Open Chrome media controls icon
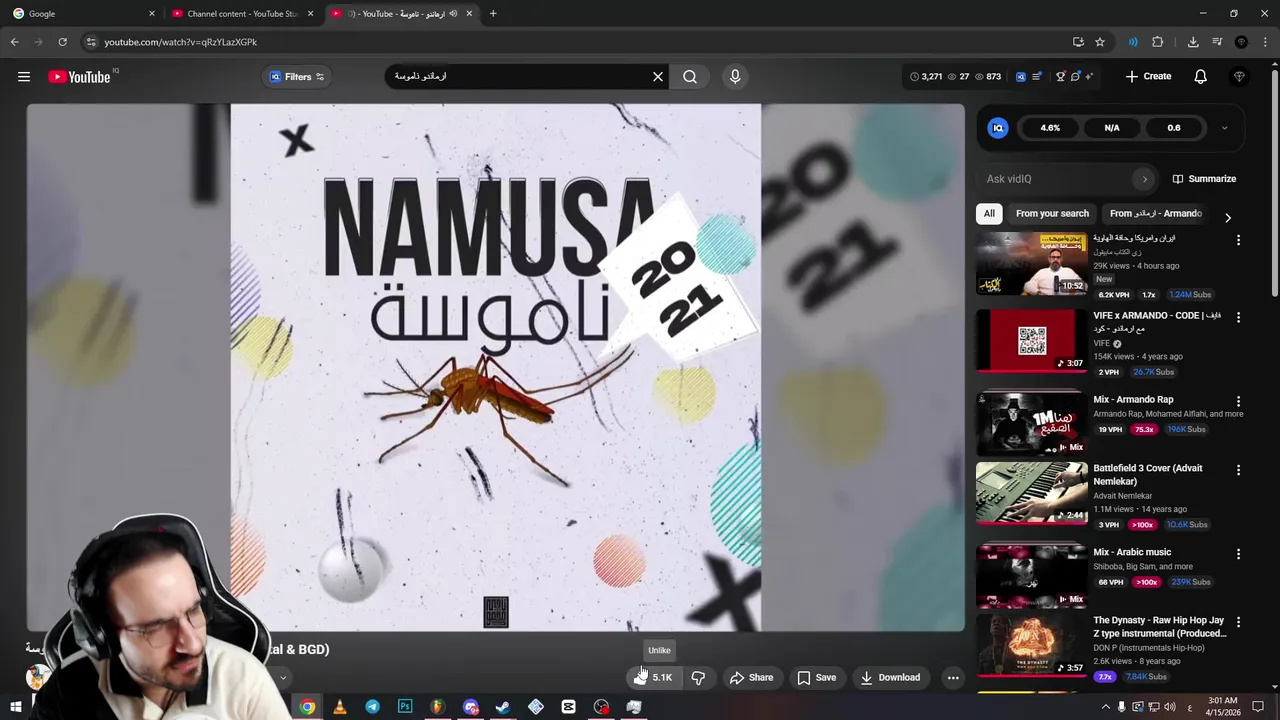 (x=1217, y=42)
